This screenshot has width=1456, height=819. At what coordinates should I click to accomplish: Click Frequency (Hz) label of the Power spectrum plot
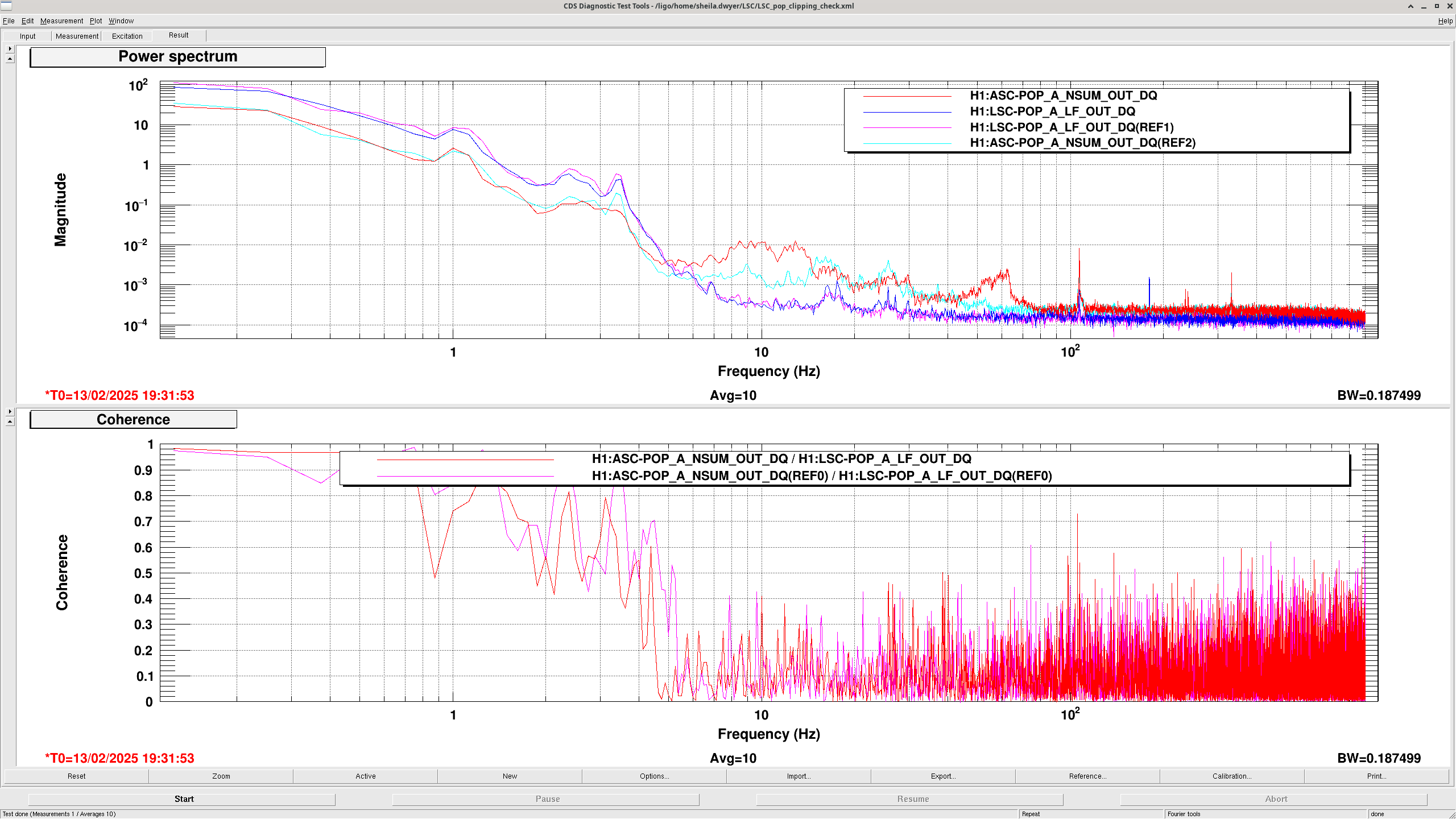768,371
